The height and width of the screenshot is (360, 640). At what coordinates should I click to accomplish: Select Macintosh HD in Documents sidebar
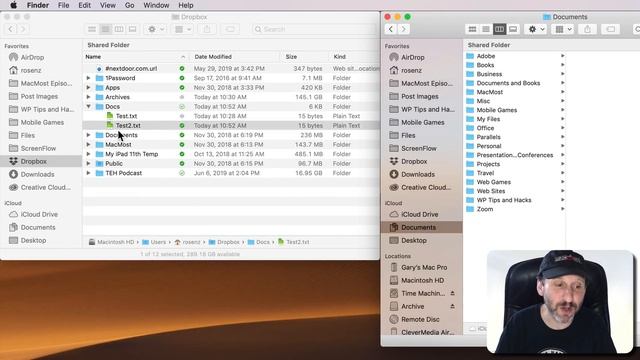(x=421, y=280)
